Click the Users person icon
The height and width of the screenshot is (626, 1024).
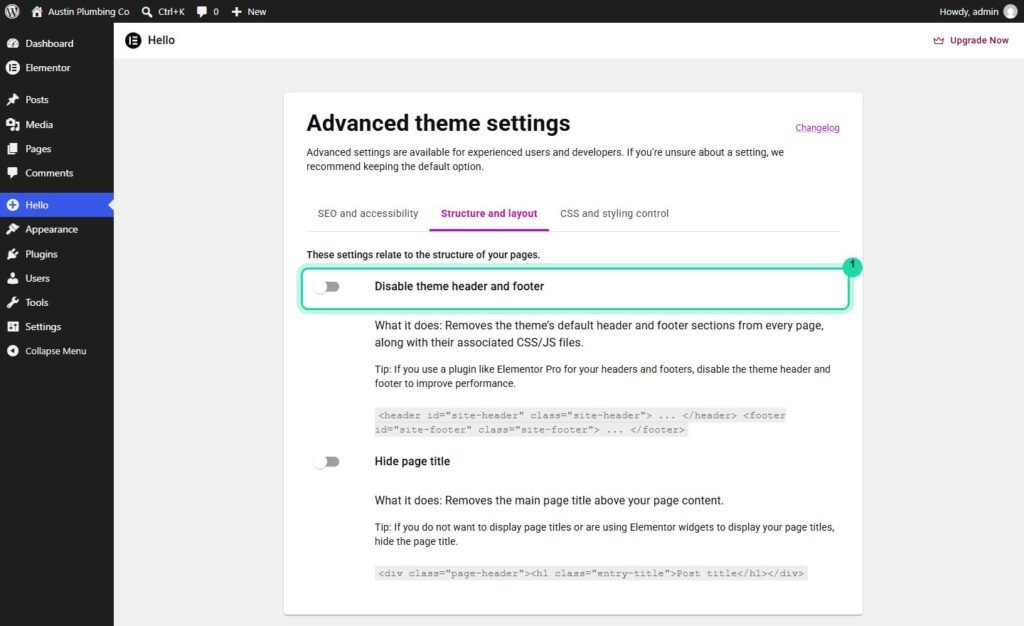pyautogui.click(x=12, y=278)
